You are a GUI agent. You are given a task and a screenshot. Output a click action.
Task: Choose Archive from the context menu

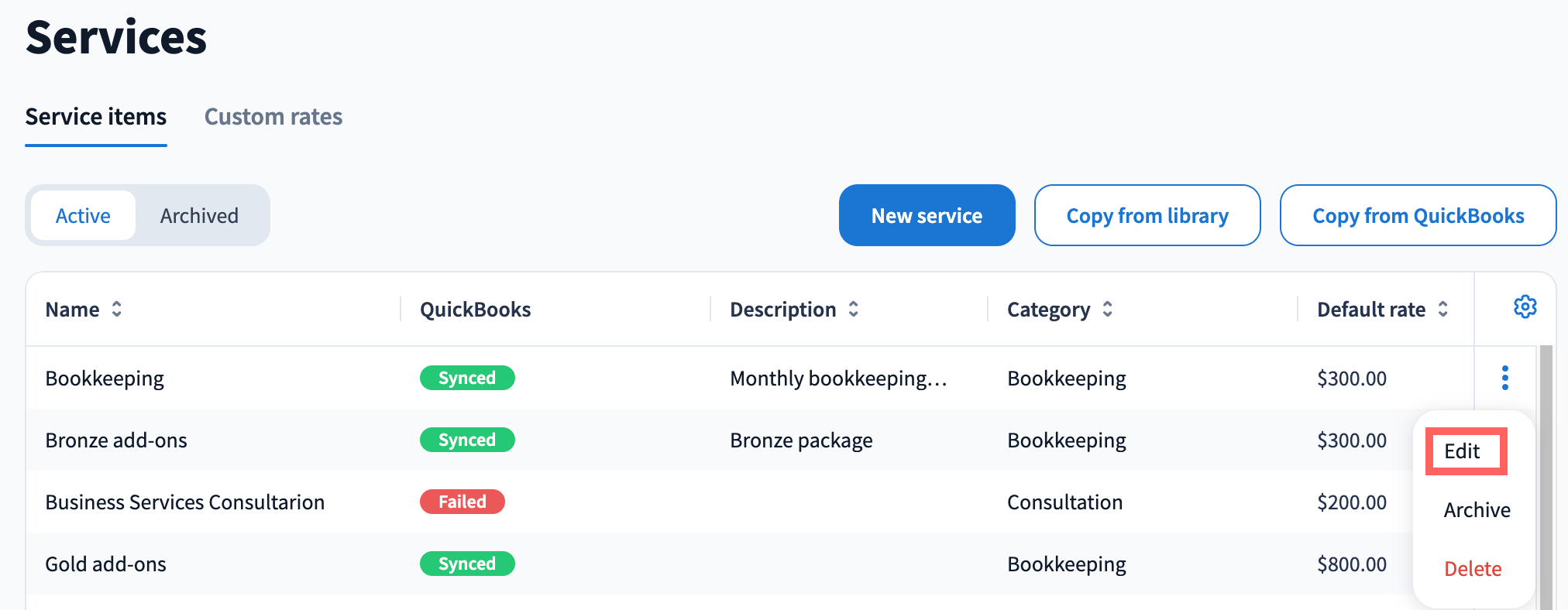coord(1476,510)
